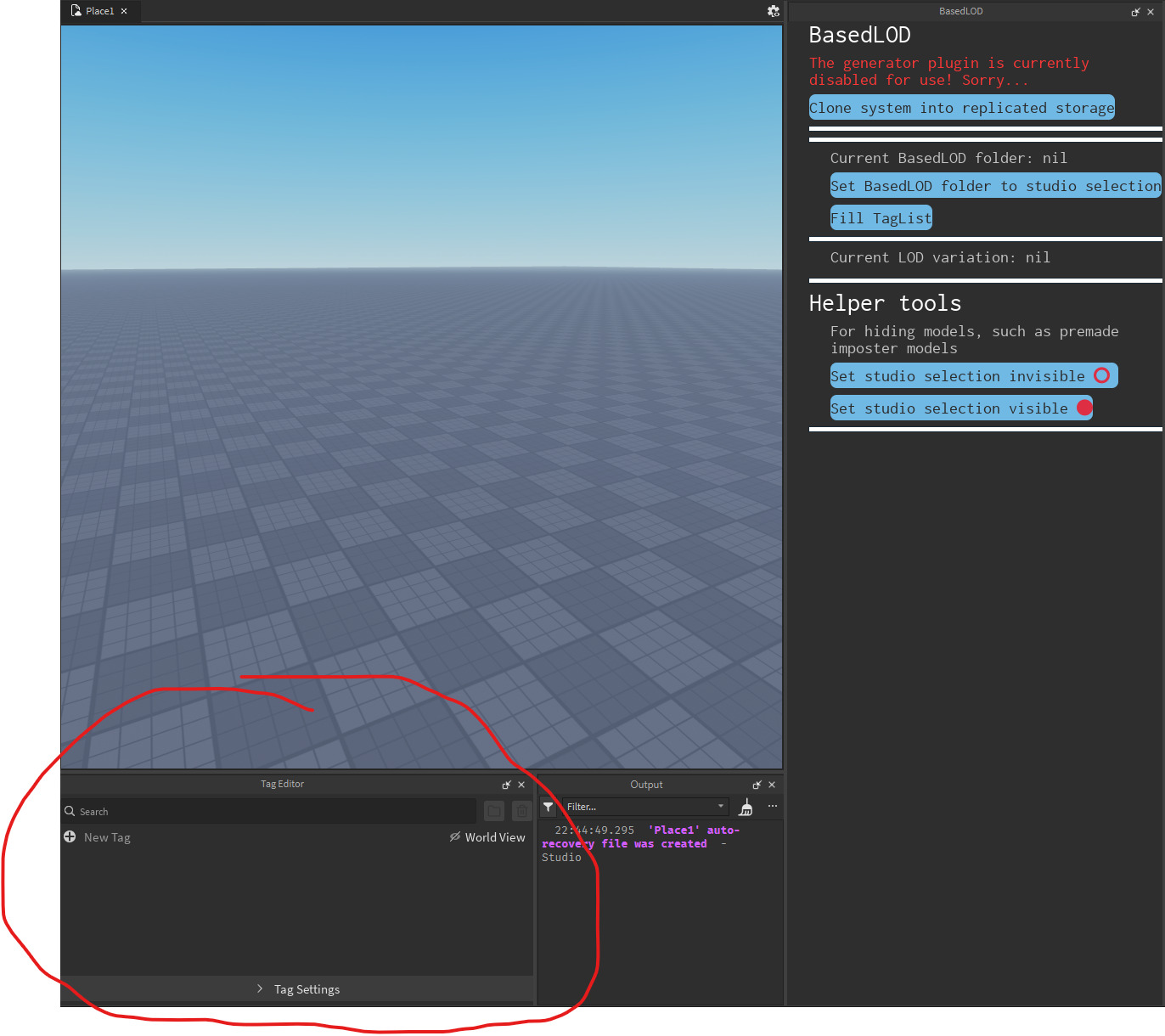Viewport: 1165px width, 1036px height.
Task: Click the group tag folder icon in Tag Editor
Action: click(493, 811)
